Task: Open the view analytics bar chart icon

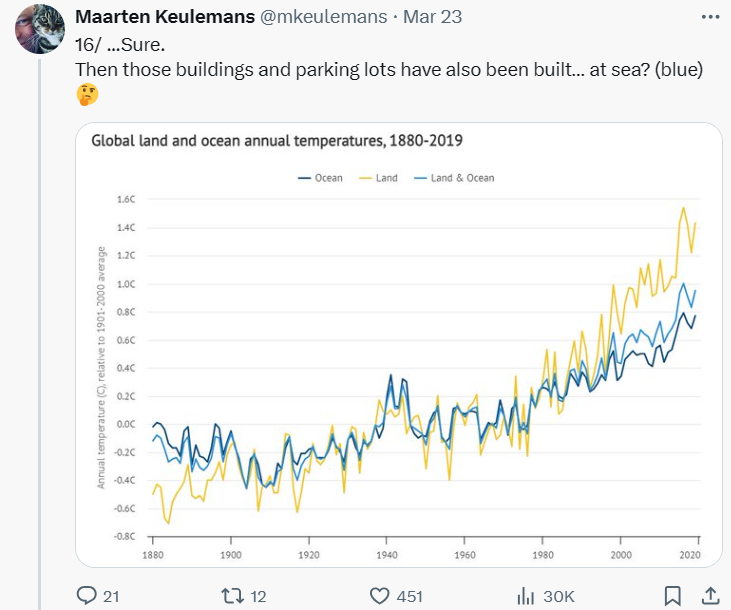Action: (524, 596)
